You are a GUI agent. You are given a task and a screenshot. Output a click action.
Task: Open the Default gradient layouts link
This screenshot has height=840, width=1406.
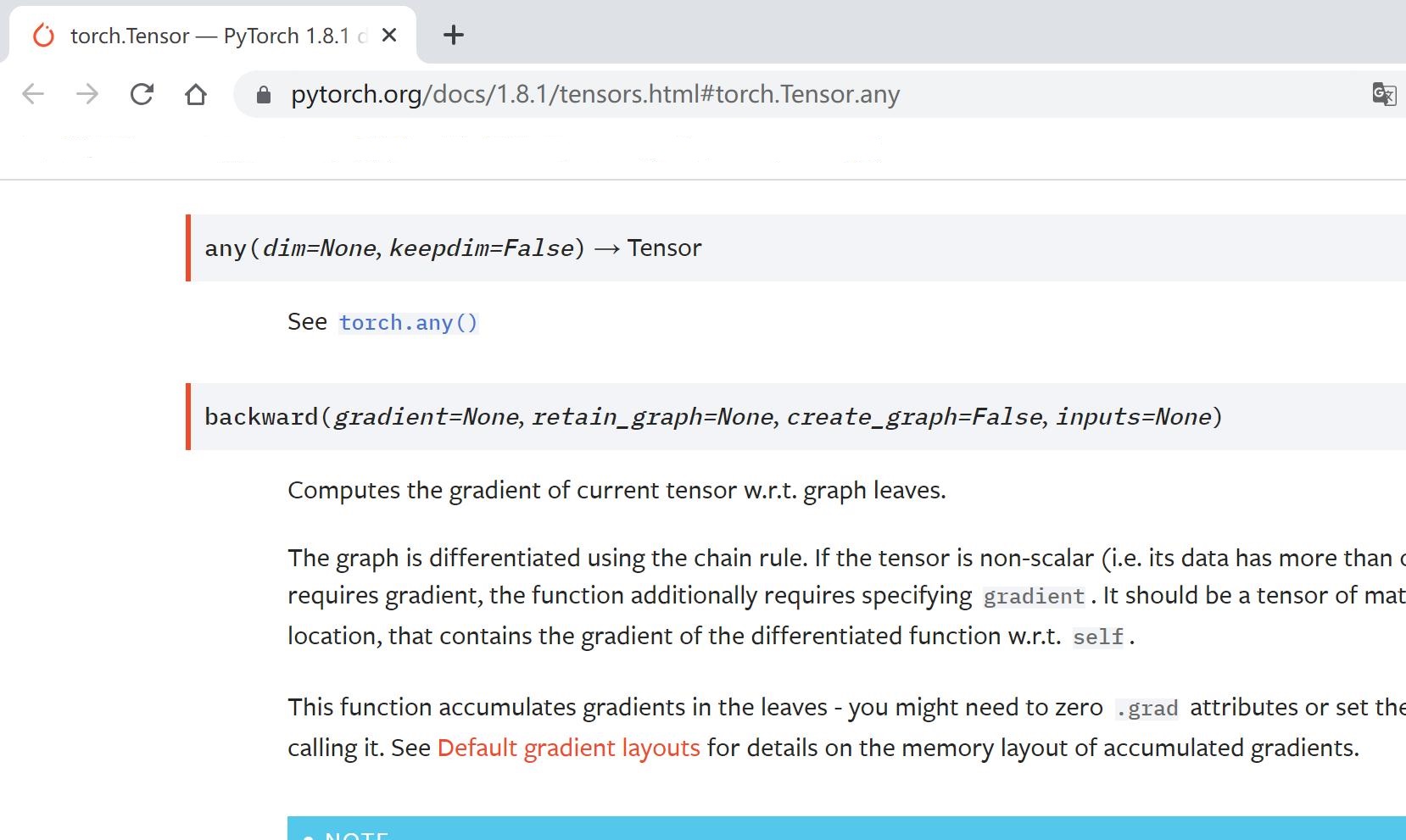568,748
